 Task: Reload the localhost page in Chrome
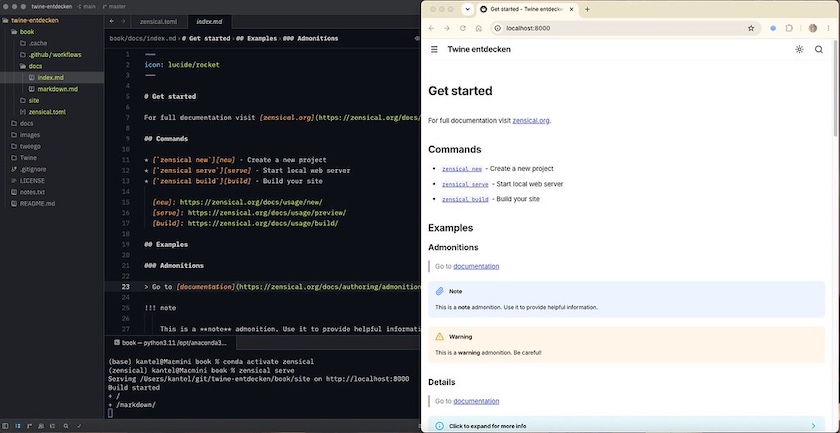[463, 28]
